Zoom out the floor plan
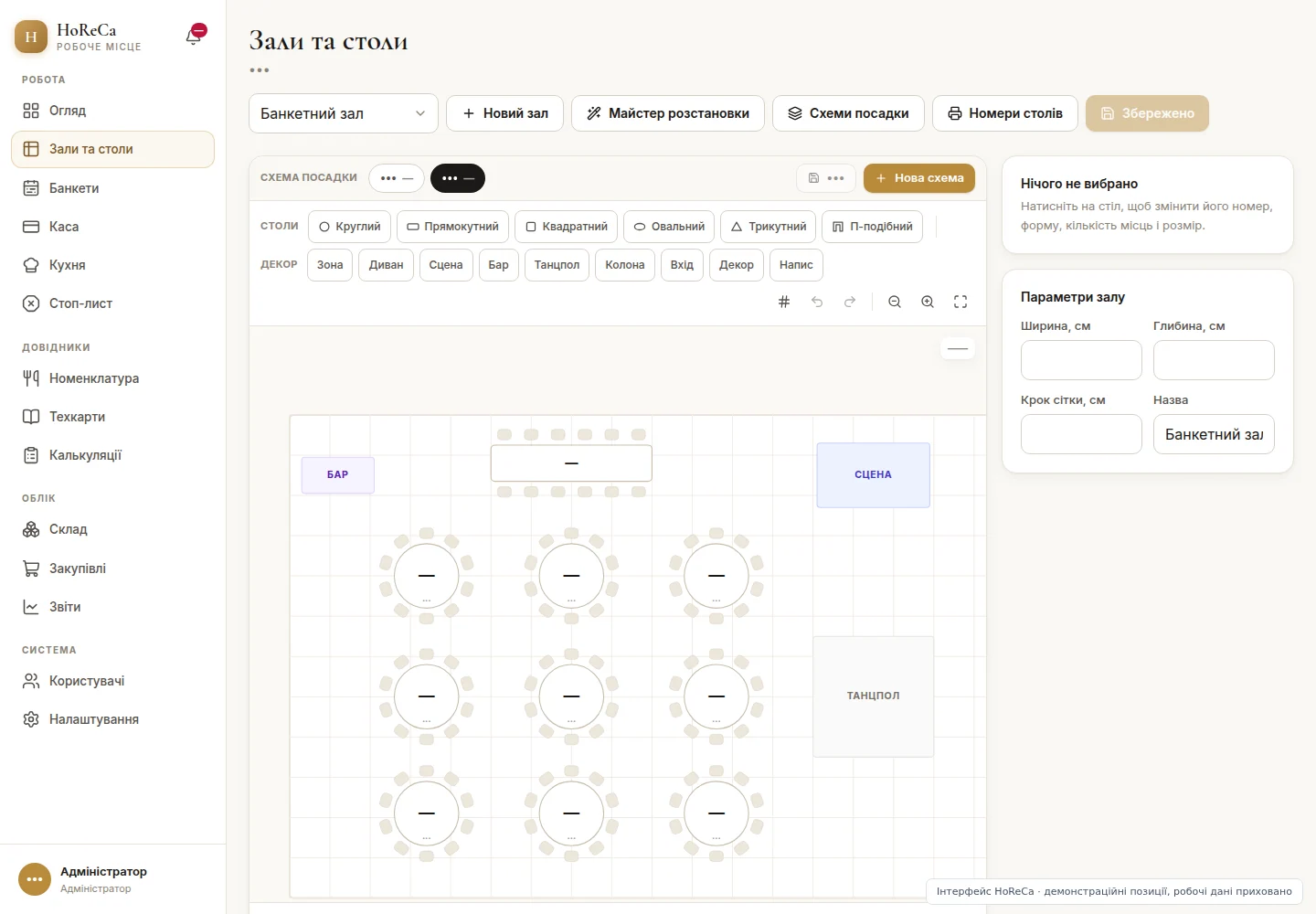1316x914 pixels. 895,302
